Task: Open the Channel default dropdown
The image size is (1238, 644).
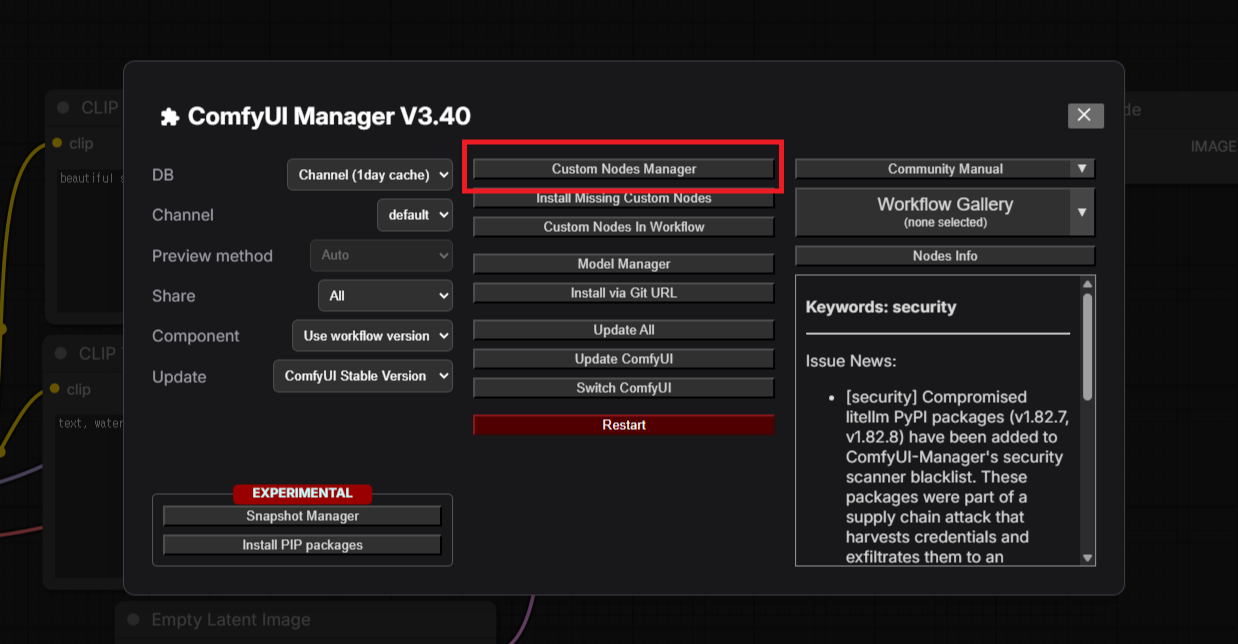Action: click(x=415, y=215)
